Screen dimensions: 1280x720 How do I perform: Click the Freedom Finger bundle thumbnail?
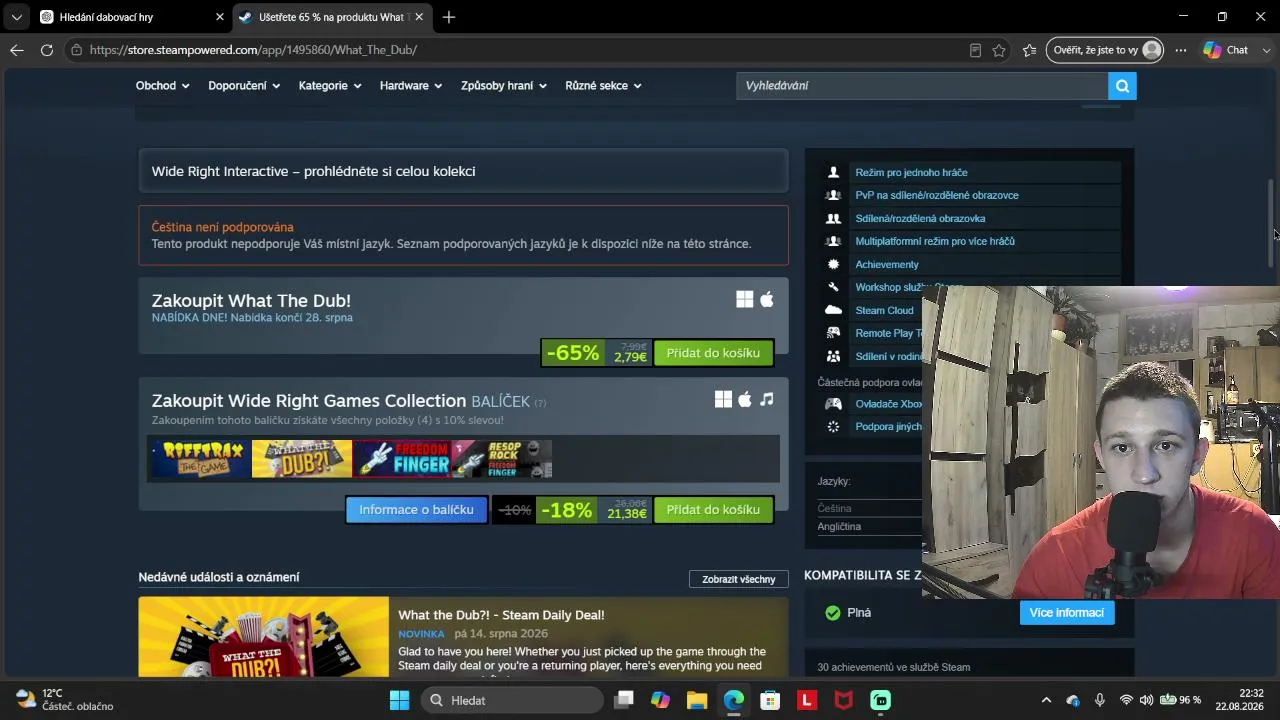402,459
